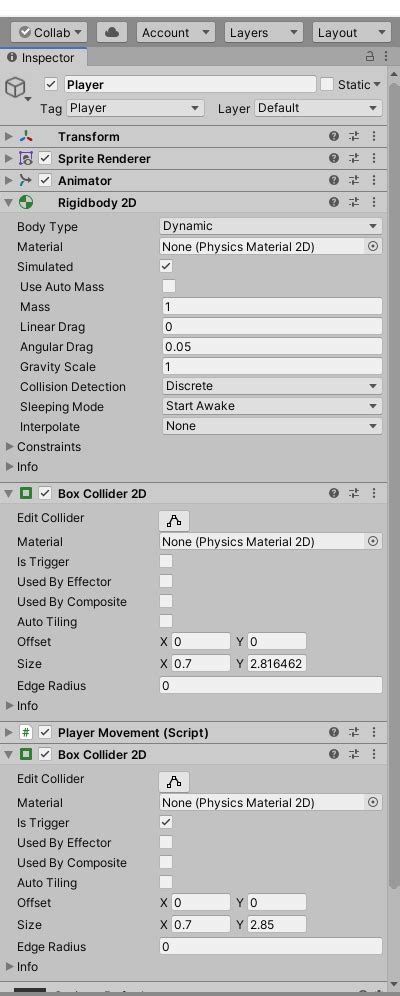Click the cloud services icon
400x996 pixels.
[112, 32]
